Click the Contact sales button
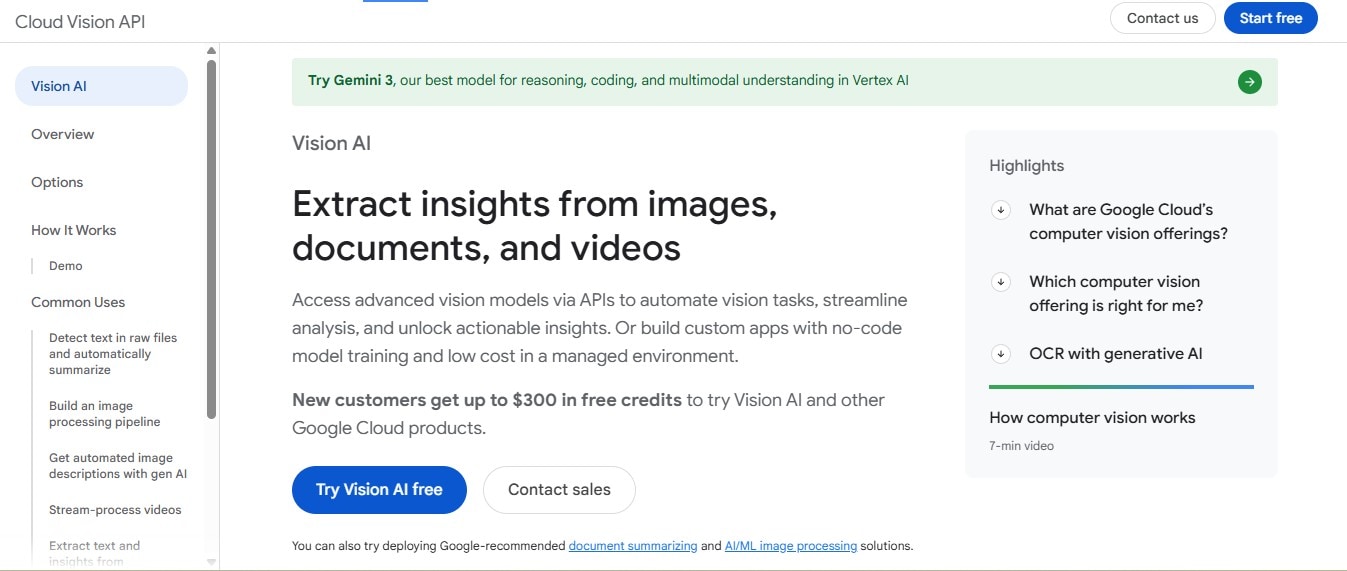 (559, 490)
